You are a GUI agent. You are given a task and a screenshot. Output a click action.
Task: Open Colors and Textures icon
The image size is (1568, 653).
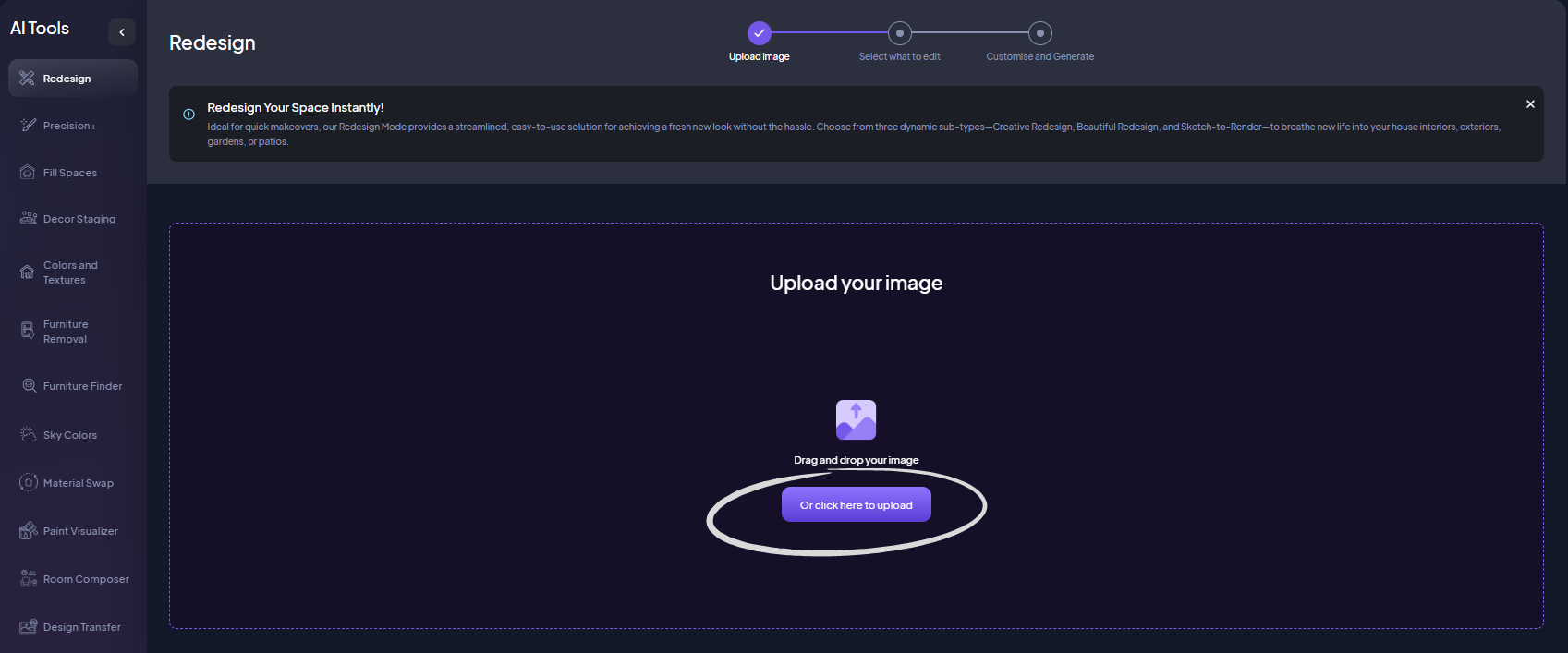pyautogui.click(x=28, y=272)
